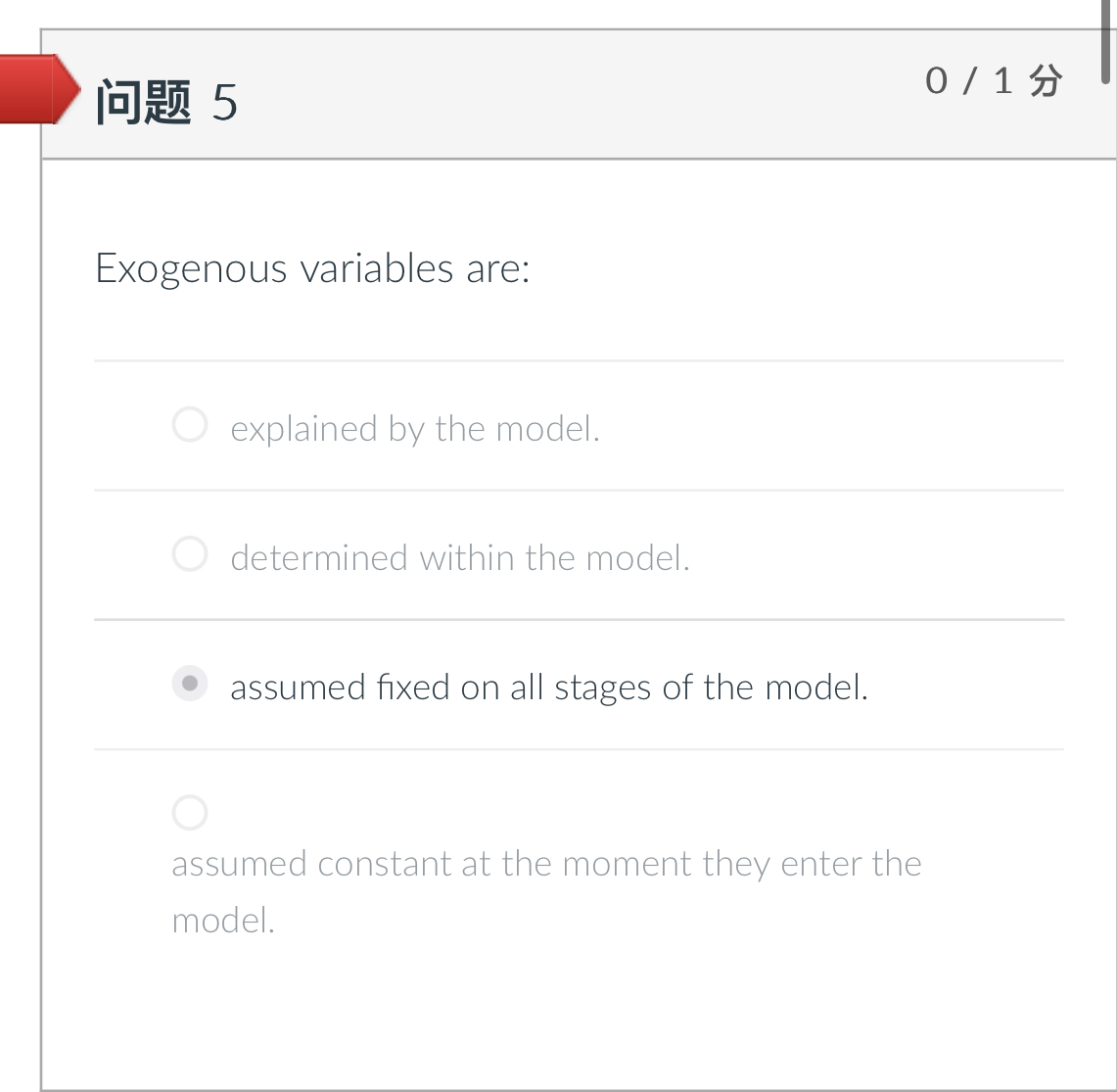Click the question prompt "Exogenous variables are:"
The width and height of the screenshot is (1117, 1092).
pyautogui.click(x=311, y=268)
